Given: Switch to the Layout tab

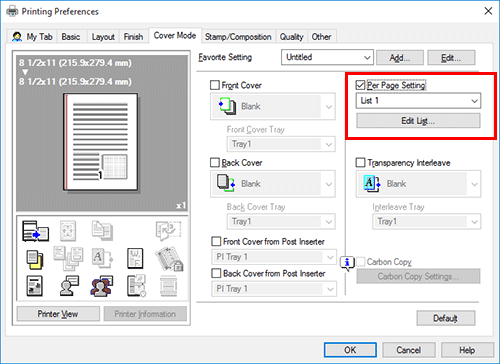Looking at the screenshot, I should [x=103, y=37].
